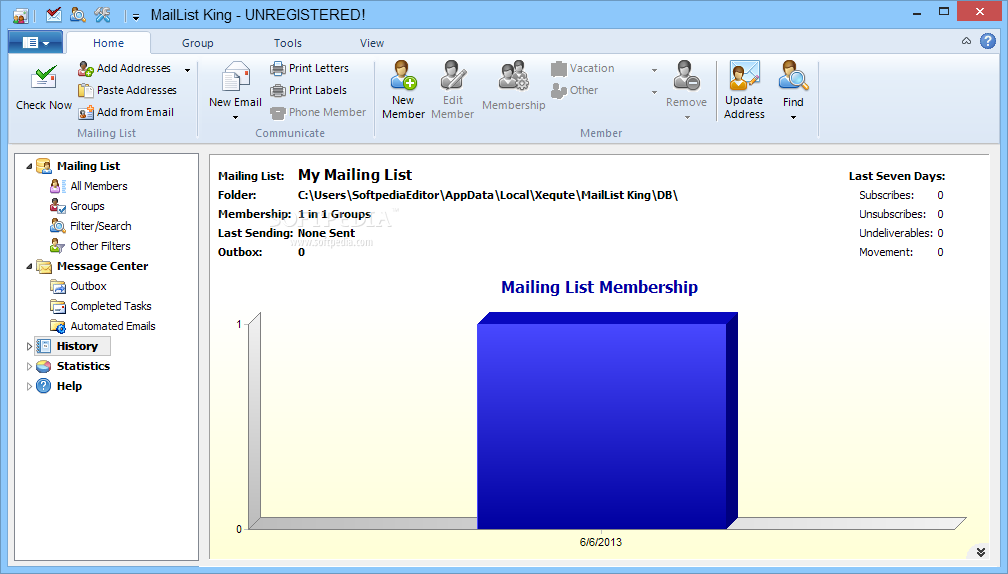Collapse the Mailing List tree node
This screenshot has height=574, width=1008.
(29, 166)
